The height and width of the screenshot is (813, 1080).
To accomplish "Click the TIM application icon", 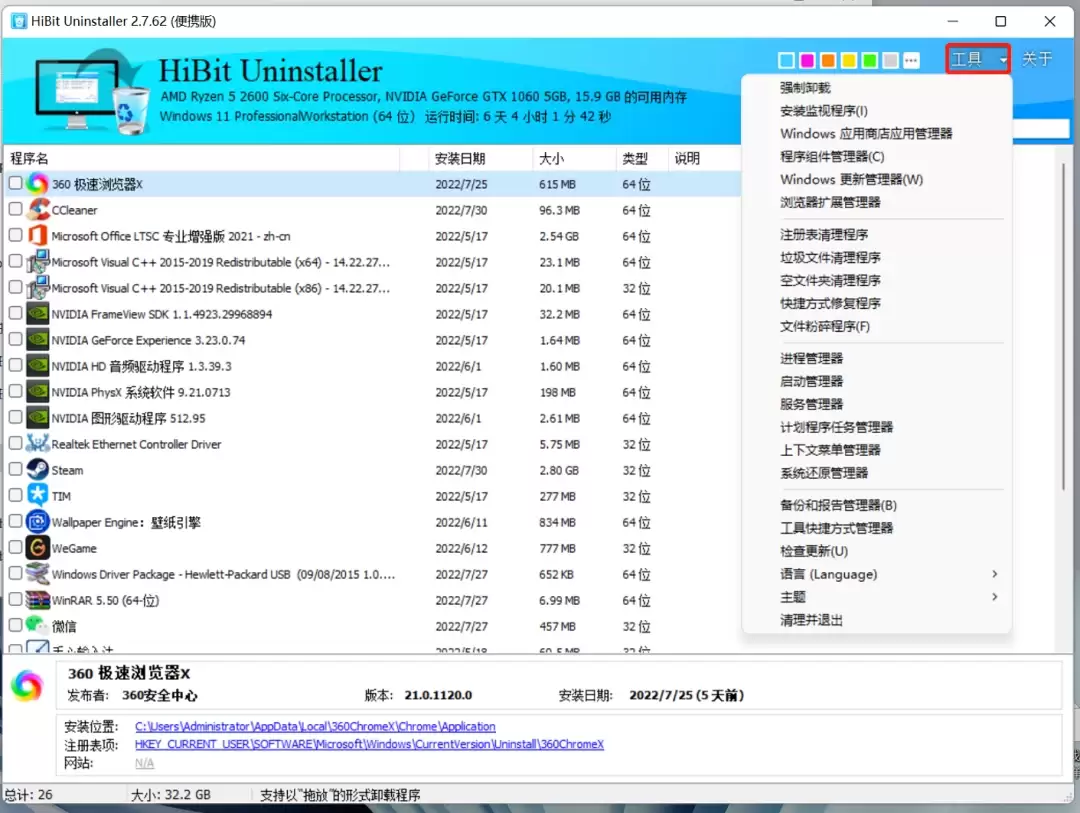I will coord(38,495).
